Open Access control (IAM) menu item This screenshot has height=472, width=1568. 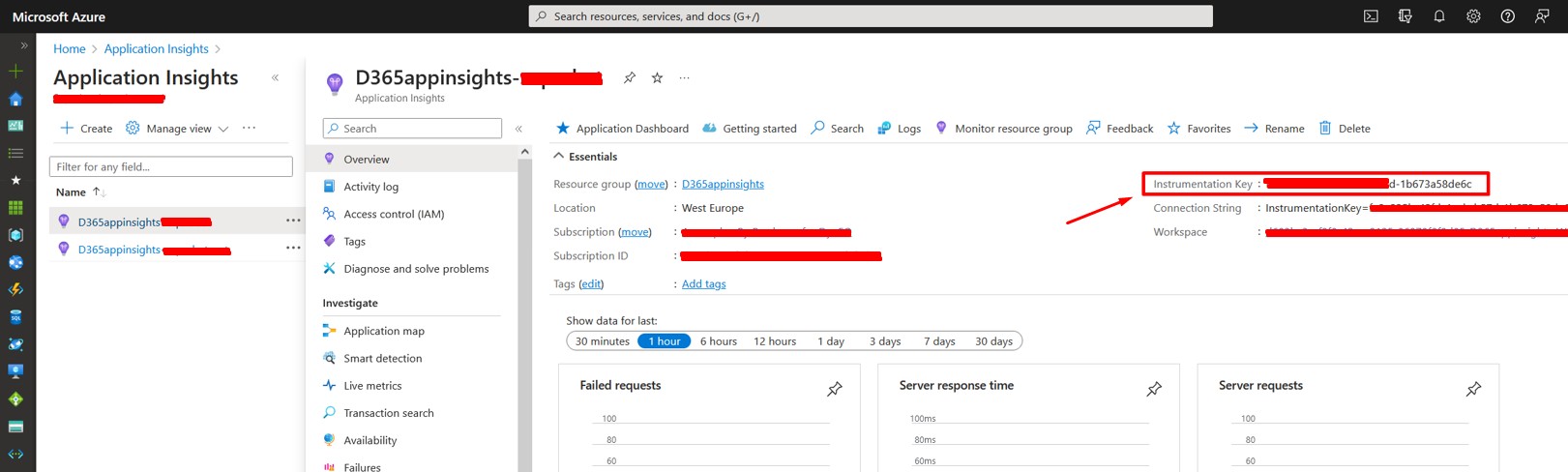[393, 215]
